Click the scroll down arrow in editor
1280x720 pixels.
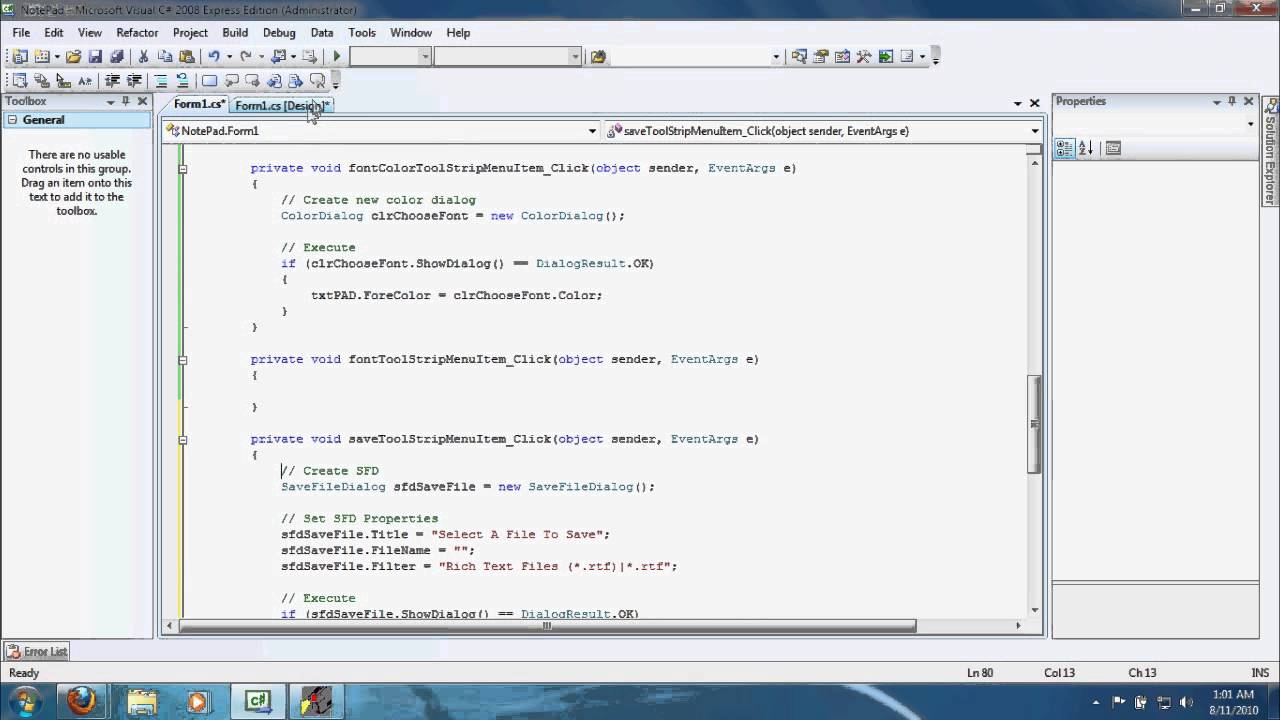coord(1034,610)
